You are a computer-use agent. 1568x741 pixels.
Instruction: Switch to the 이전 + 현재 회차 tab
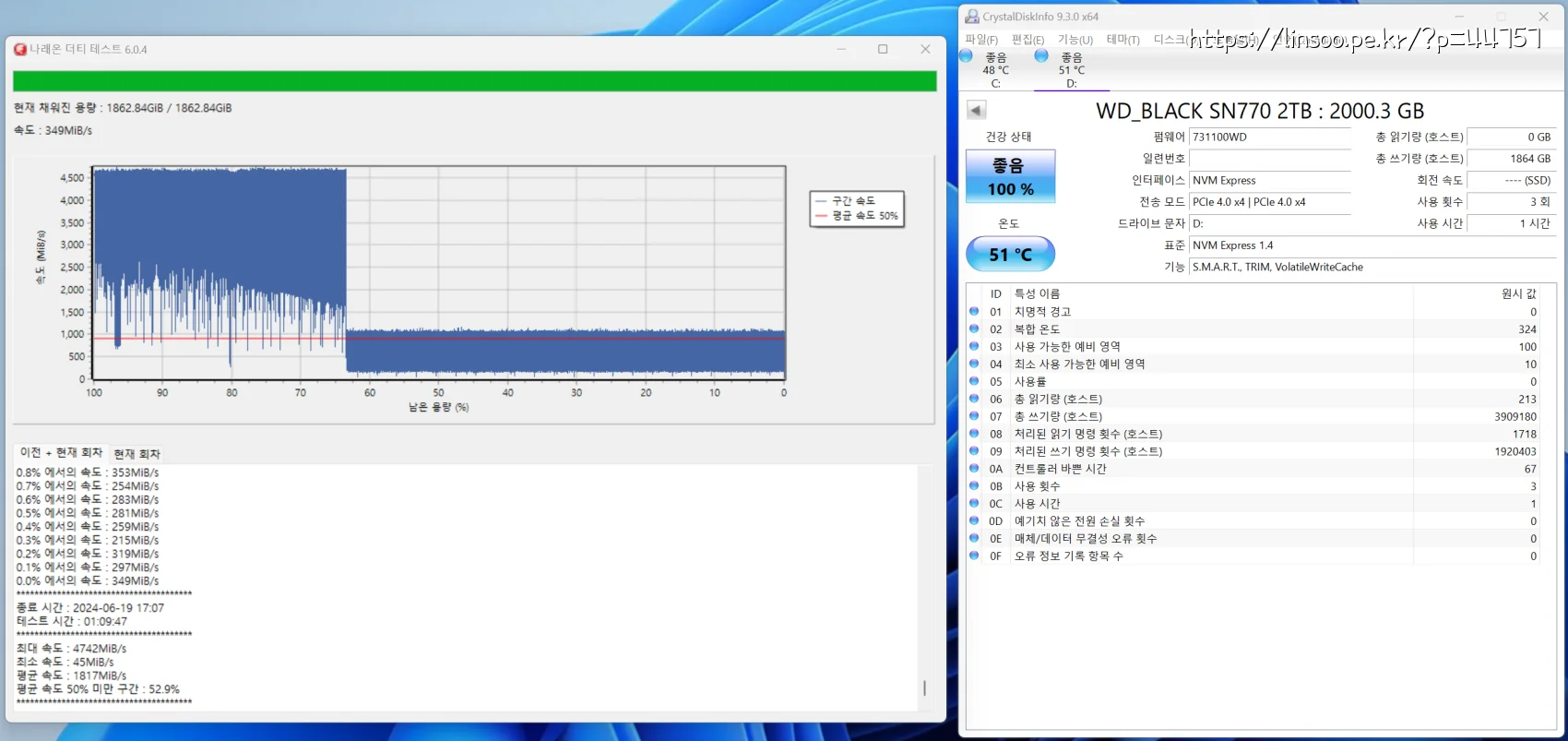pos(61,452)
